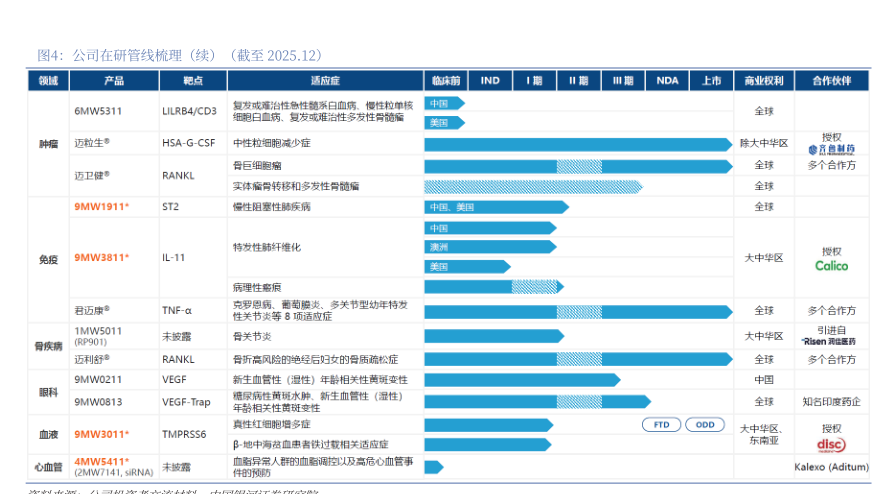Click the NDA column header
Image resolution: width=888 pixels, height=494 pixels.
(x=667, y=80)
